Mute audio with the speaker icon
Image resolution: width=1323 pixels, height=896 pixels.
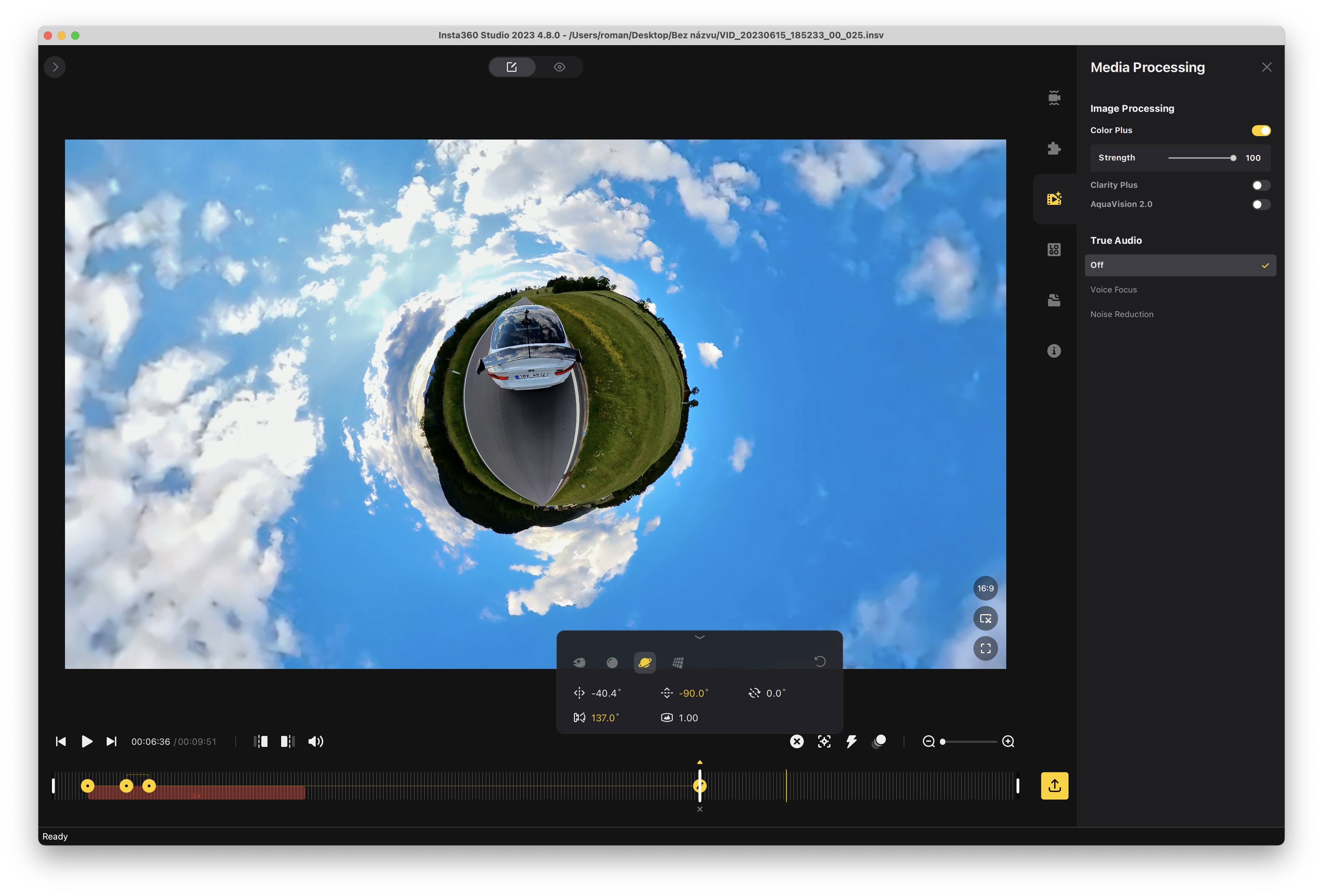315,741
